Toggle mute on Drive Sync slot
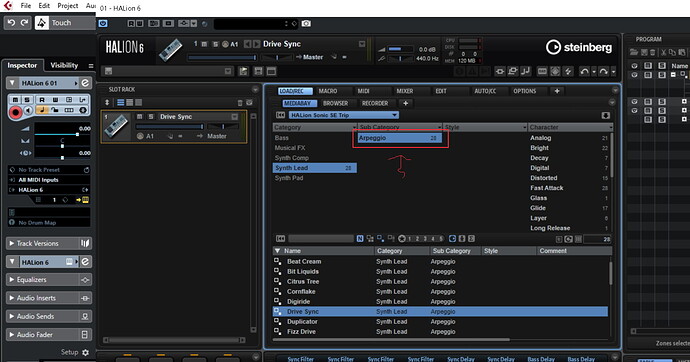 139,117
